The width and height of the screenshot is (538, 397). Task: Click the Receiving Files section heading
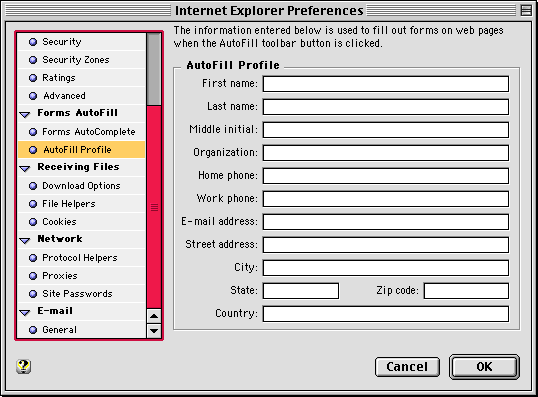[x=79, y=167]
